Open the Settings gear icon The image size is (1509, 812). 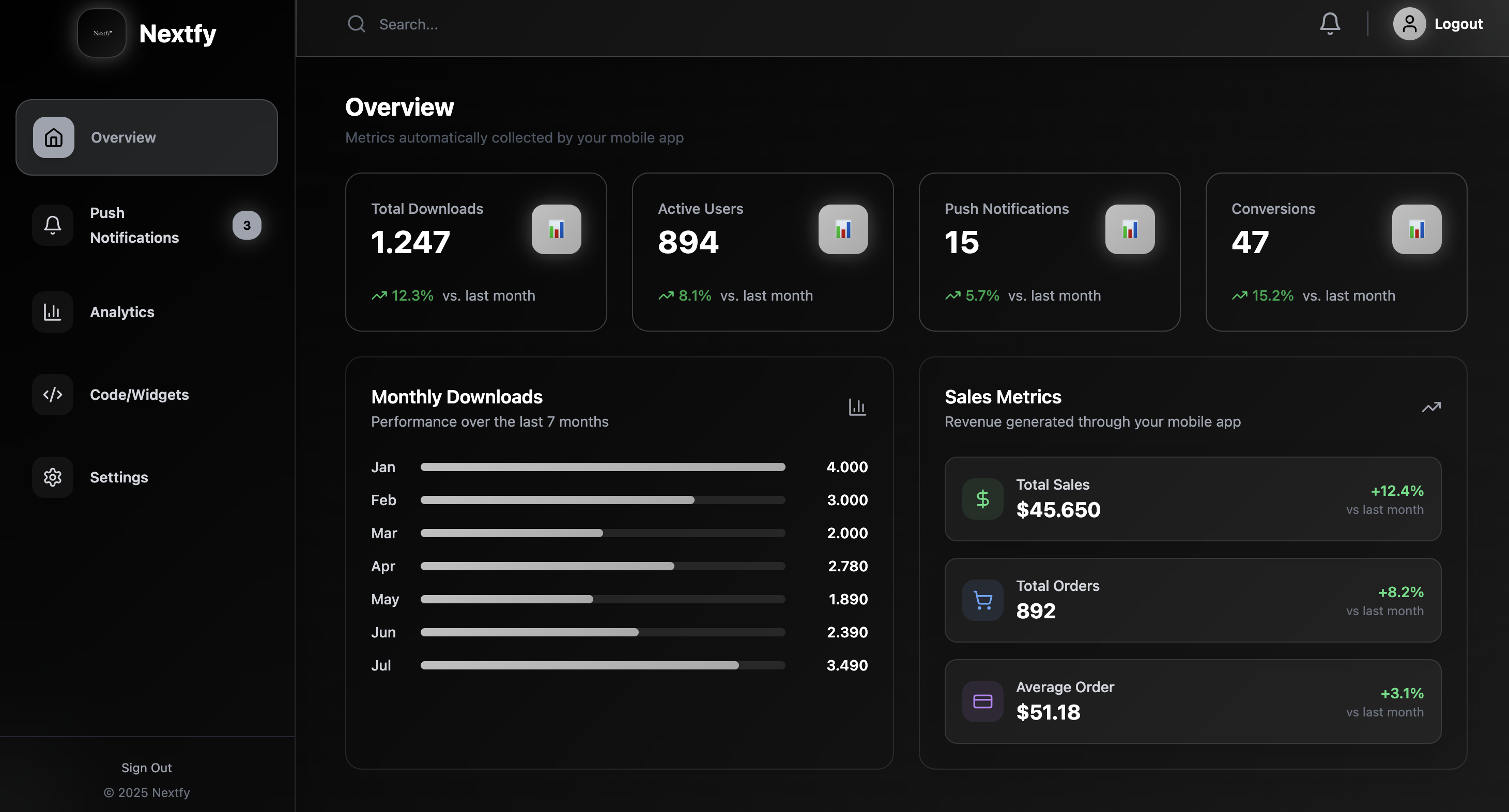click(53, 477)
